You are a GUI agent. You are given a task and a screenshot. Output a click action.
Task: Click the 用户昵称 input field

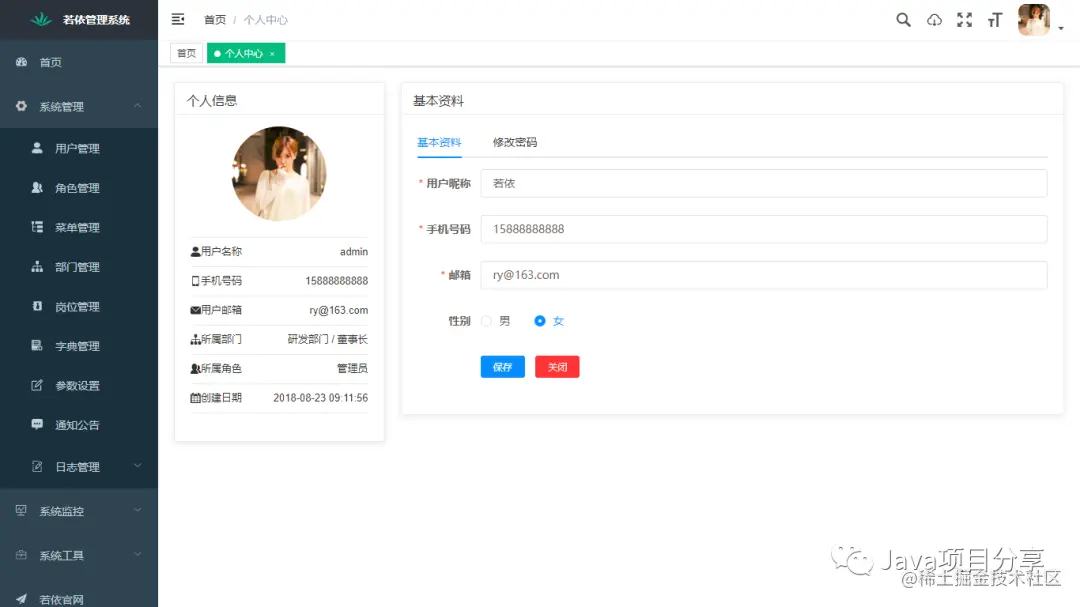[x=764, y=183]
